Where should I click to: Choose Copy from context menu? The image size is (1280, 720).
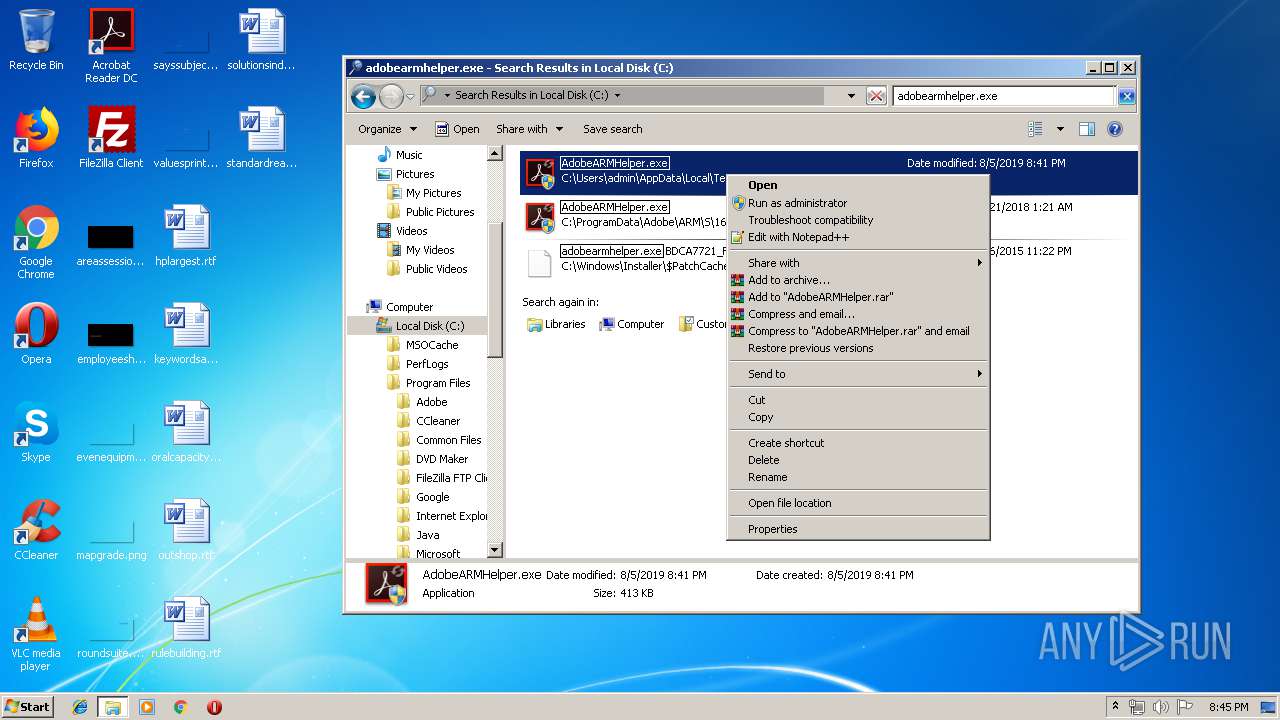click(858, 417)
